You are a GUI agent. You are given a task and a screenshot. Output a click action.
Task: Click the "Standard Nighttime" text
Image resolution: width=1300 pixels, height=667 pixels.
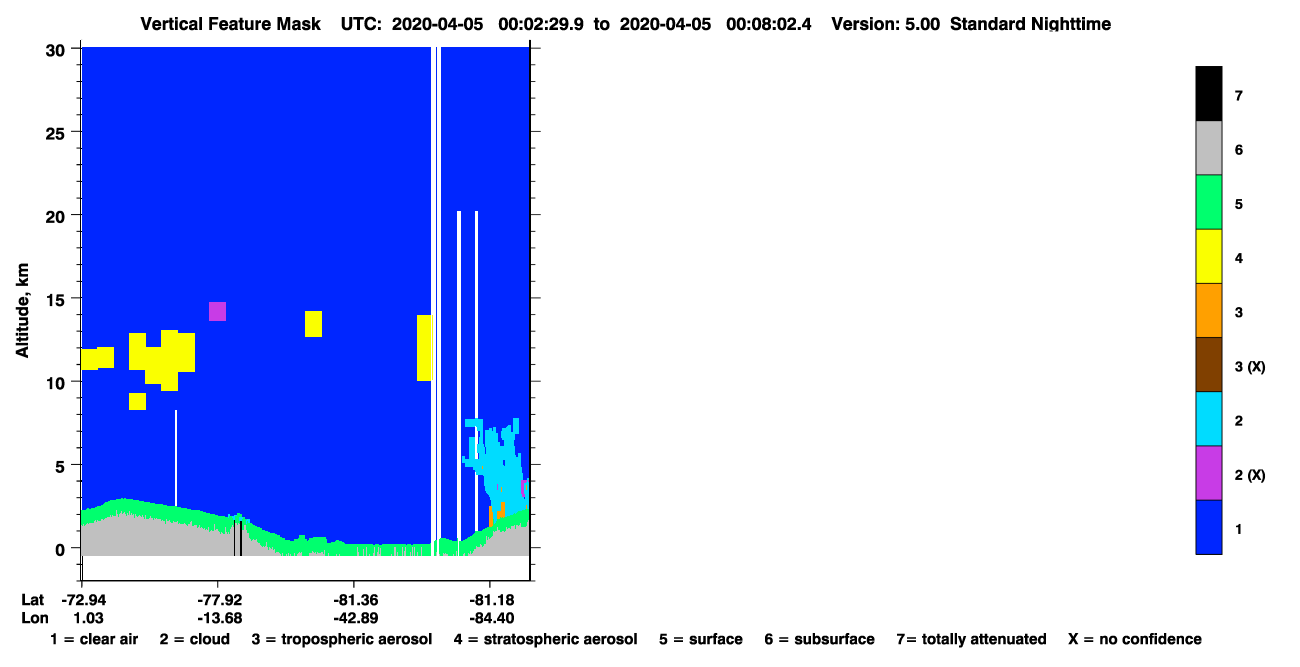1030,23
